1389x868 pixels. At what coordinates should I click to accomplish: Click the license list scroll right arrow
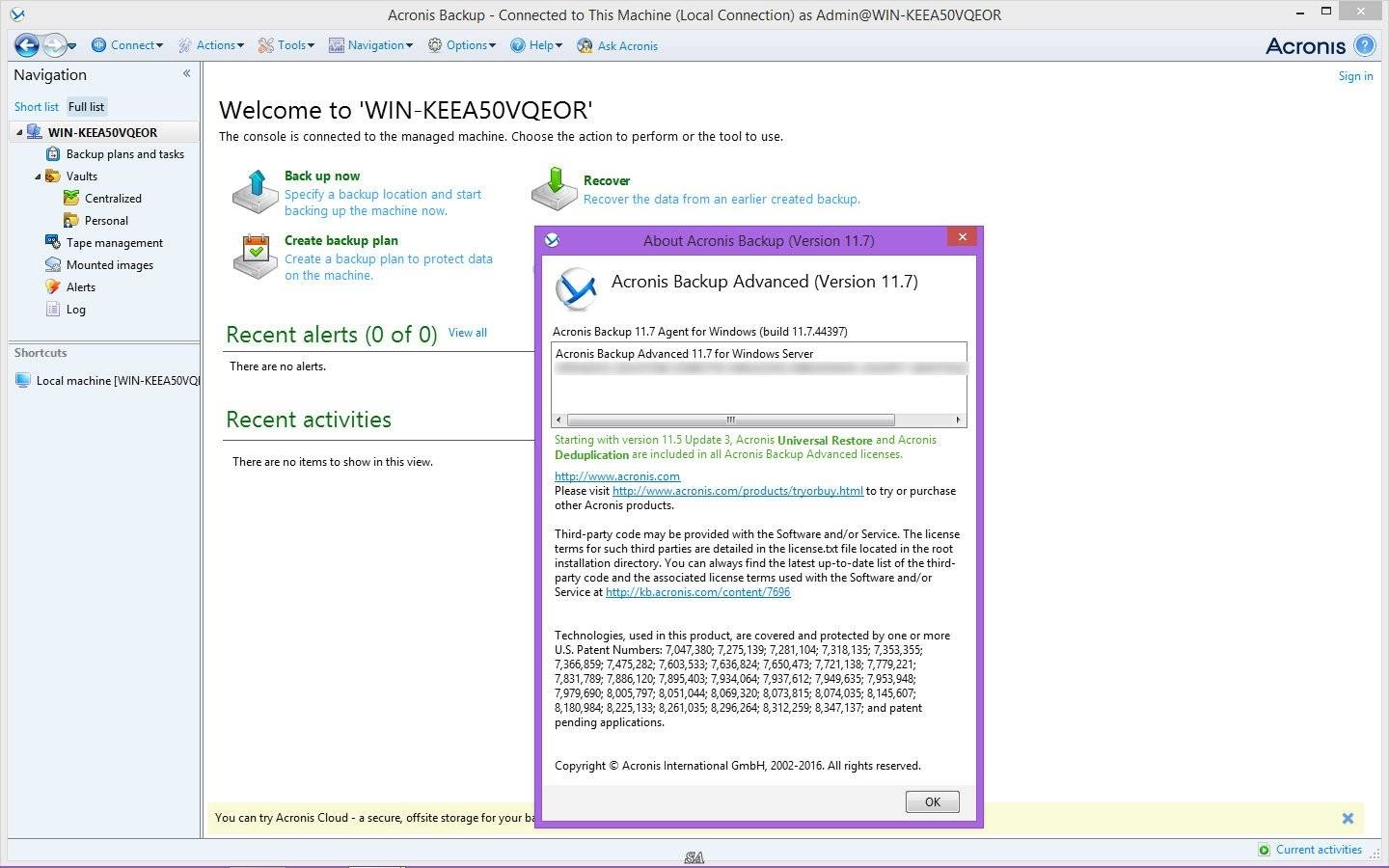click(x=958, y=420)
